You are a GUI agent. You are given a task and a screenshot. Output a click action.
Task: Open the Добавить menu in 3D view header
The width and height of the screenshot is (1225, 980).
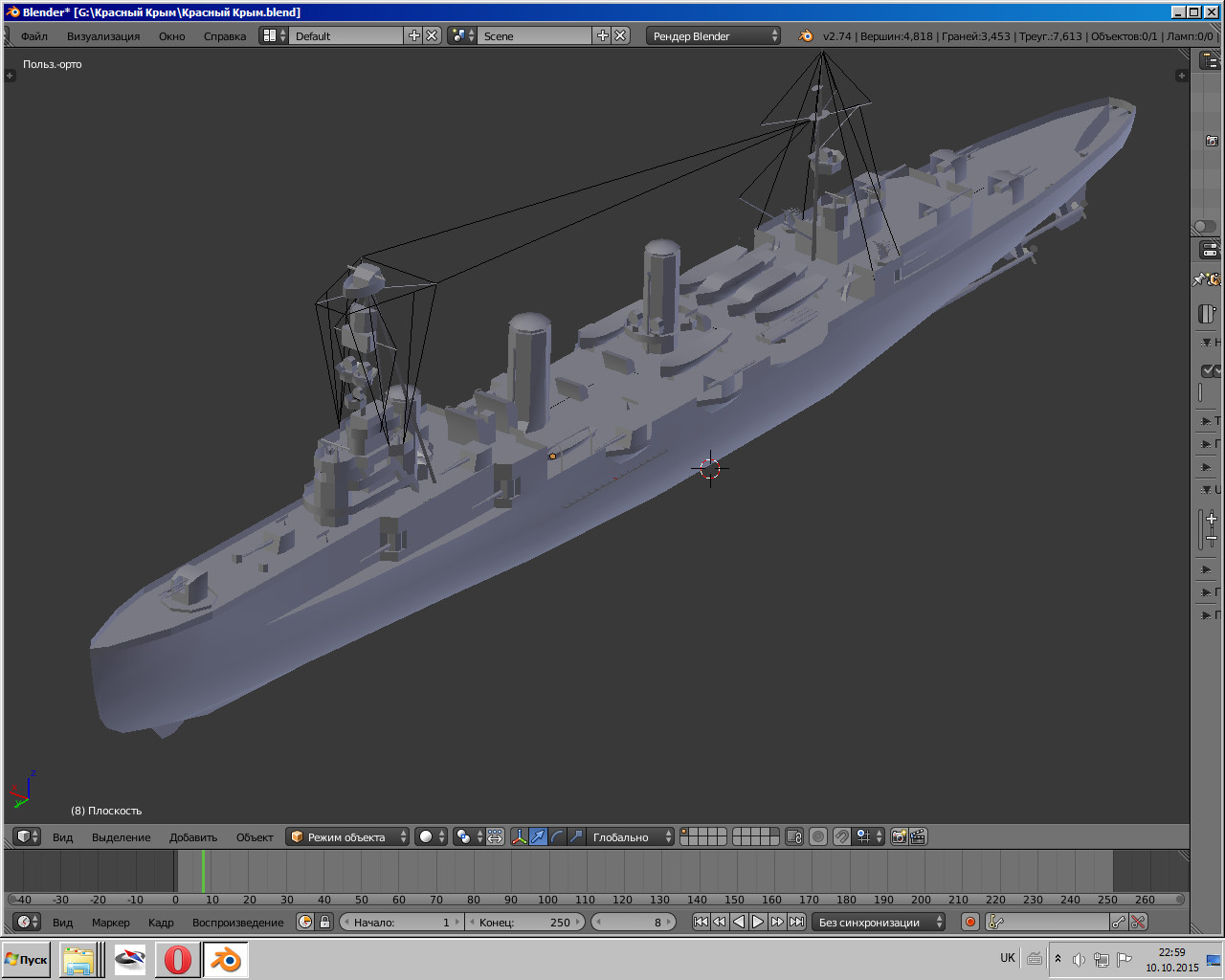pyautogui.click(x=193, y=836)
